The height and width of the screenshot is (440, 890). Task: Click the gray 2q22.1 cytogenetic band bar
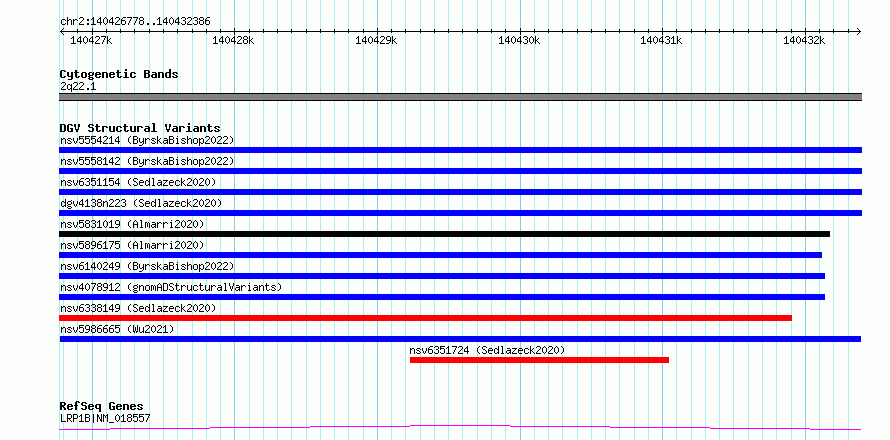pos(460,97)
